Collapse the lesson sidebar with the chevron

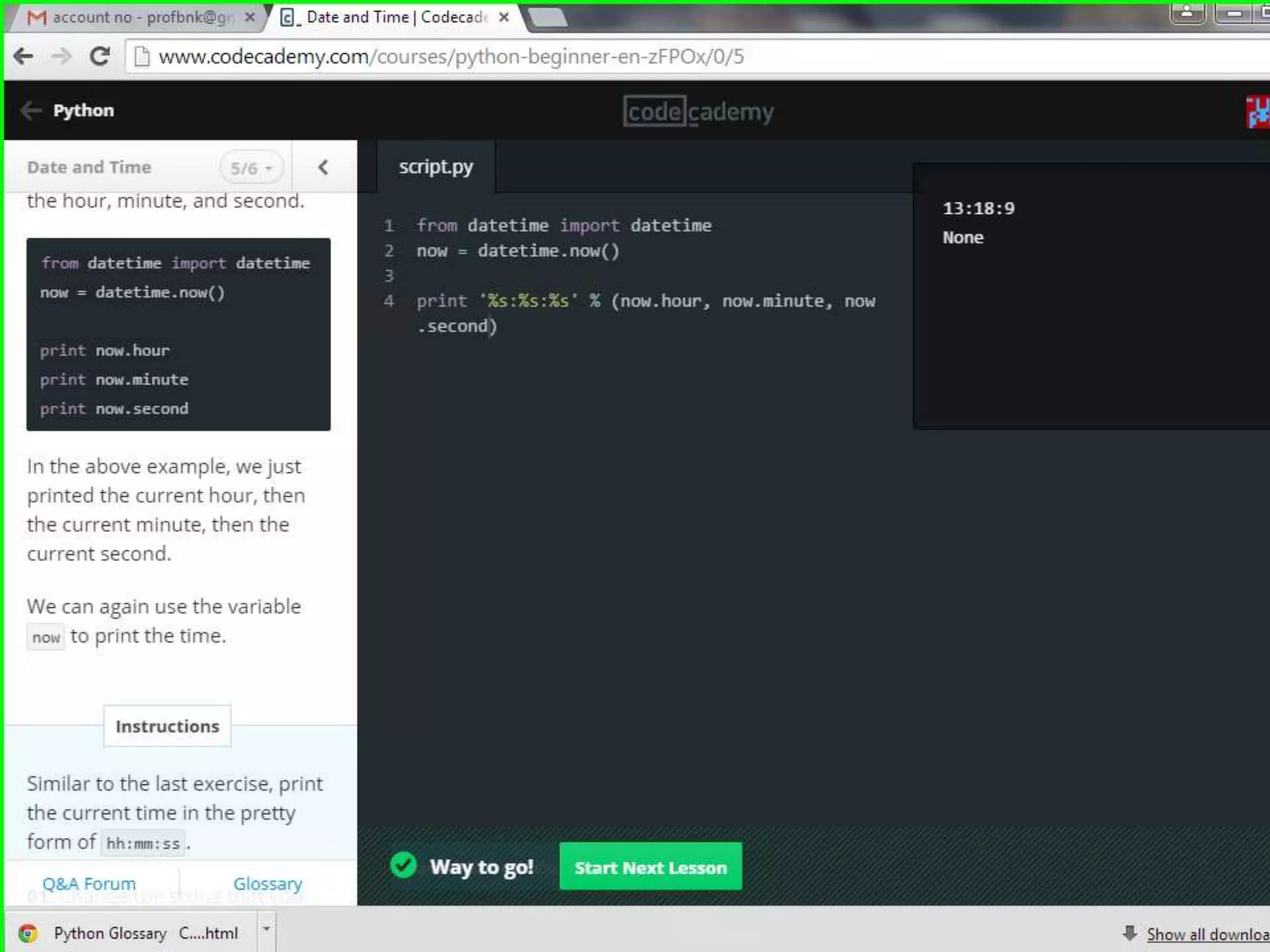point(323,167)
